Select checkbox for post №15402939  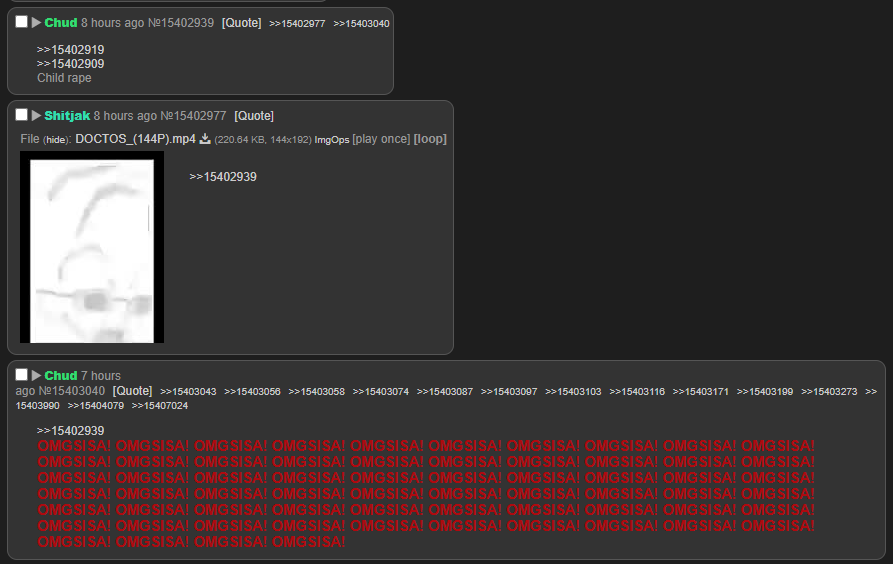(x=22, y=22)
